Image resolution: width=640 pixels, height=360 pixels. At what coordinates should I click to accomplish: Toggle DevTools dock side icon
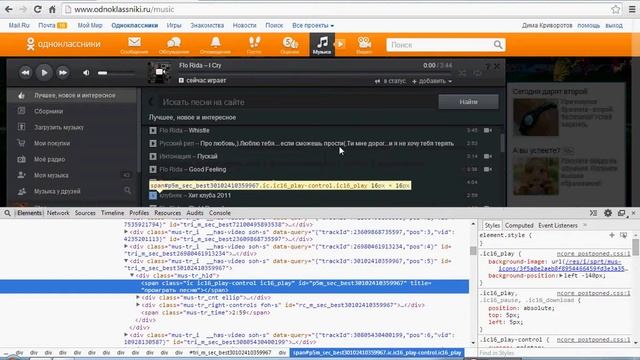621,213
